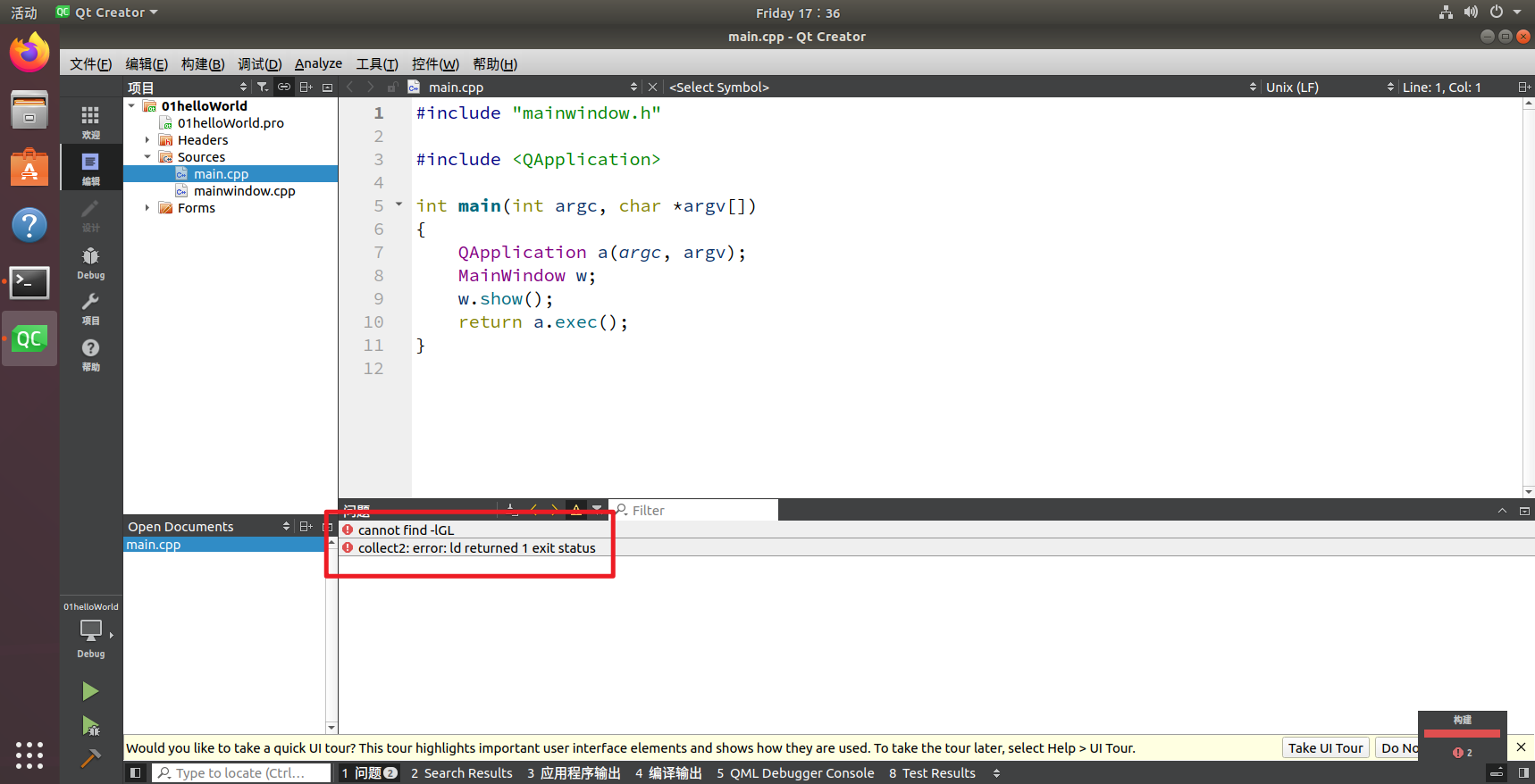Open the Welcome (欢迎) mode
Screen dimensions: 1535x784
pyautogui.click(x=90, y=122)
